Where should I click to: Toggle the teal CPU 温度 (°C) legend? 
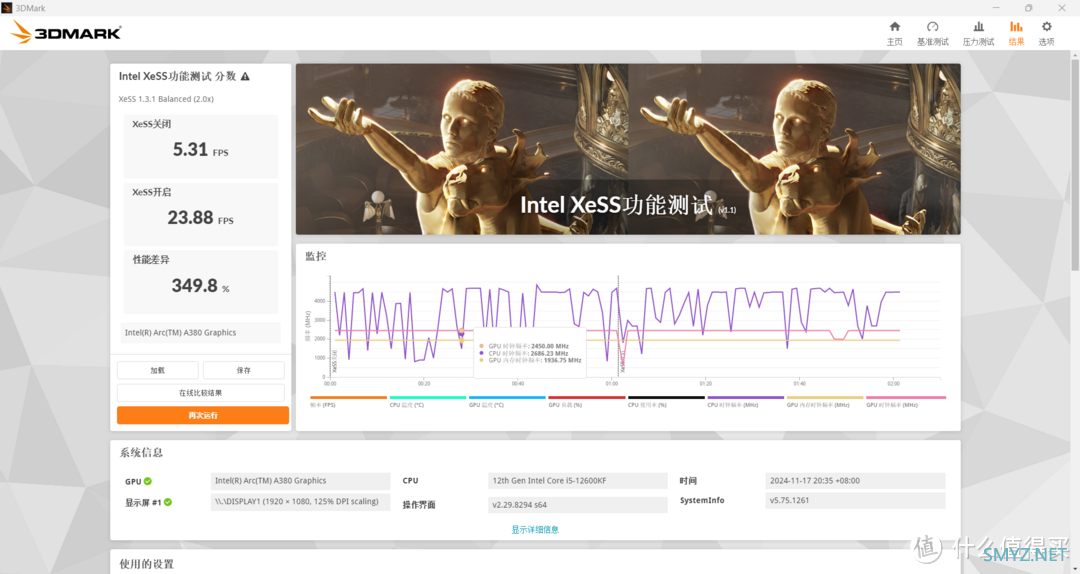(428, 401)
